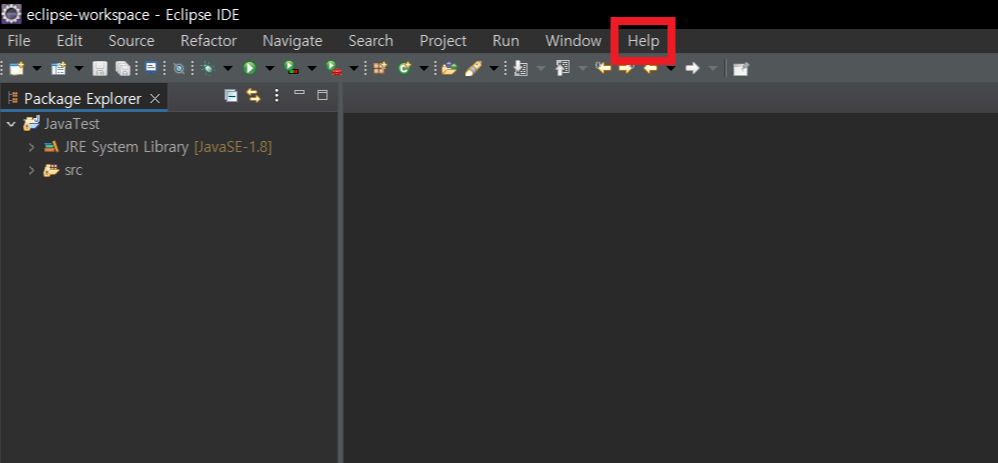Click the Save floppy disk icon

pyautogui.click(x=100, y=68)
